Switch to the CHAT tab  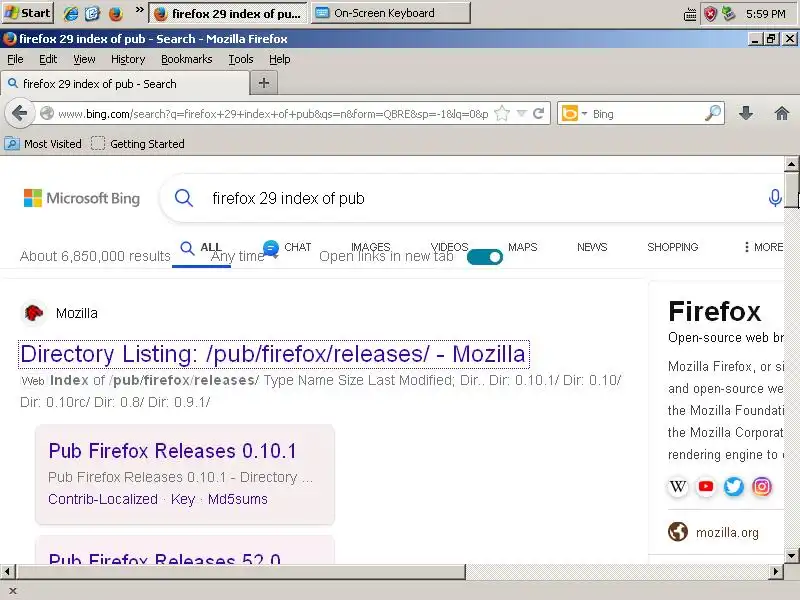click(x=287, y=247)
